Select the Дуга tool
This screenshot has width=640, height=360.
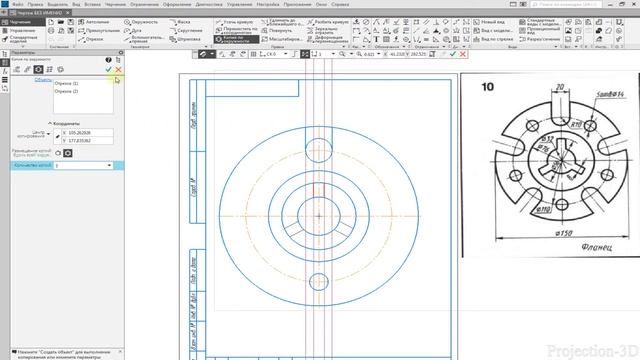pyautogui.click(x=133, y=31)
